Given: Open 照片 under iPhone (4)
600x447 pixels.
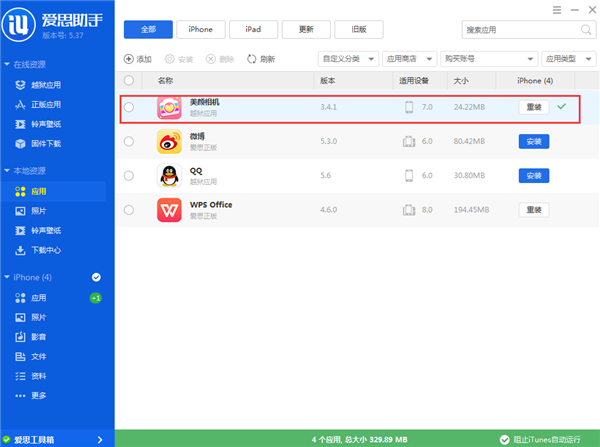Looking at the screenshot, I should point(39,317).
